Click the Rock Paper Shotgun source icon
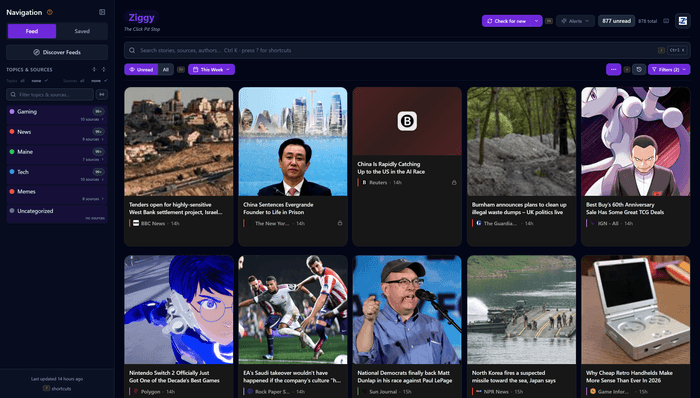Image resolution: width=700 pixels, height=398 pixels. click(250, 391)
